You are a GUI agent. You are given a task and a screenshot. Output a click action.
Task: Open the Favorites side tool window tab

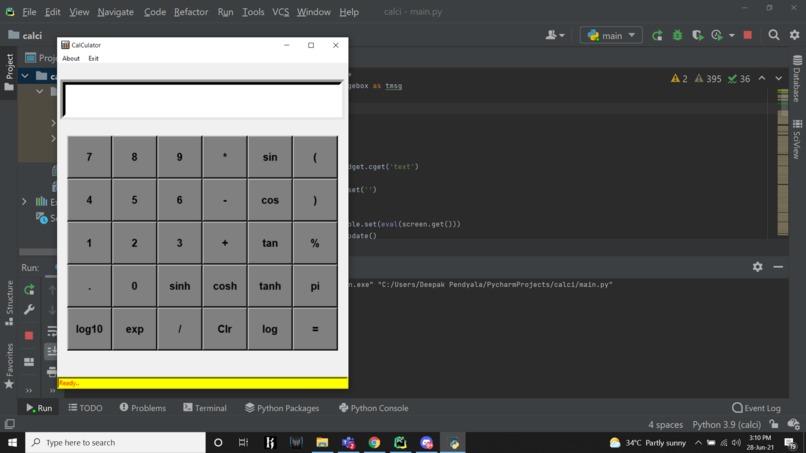pos(9,366)
